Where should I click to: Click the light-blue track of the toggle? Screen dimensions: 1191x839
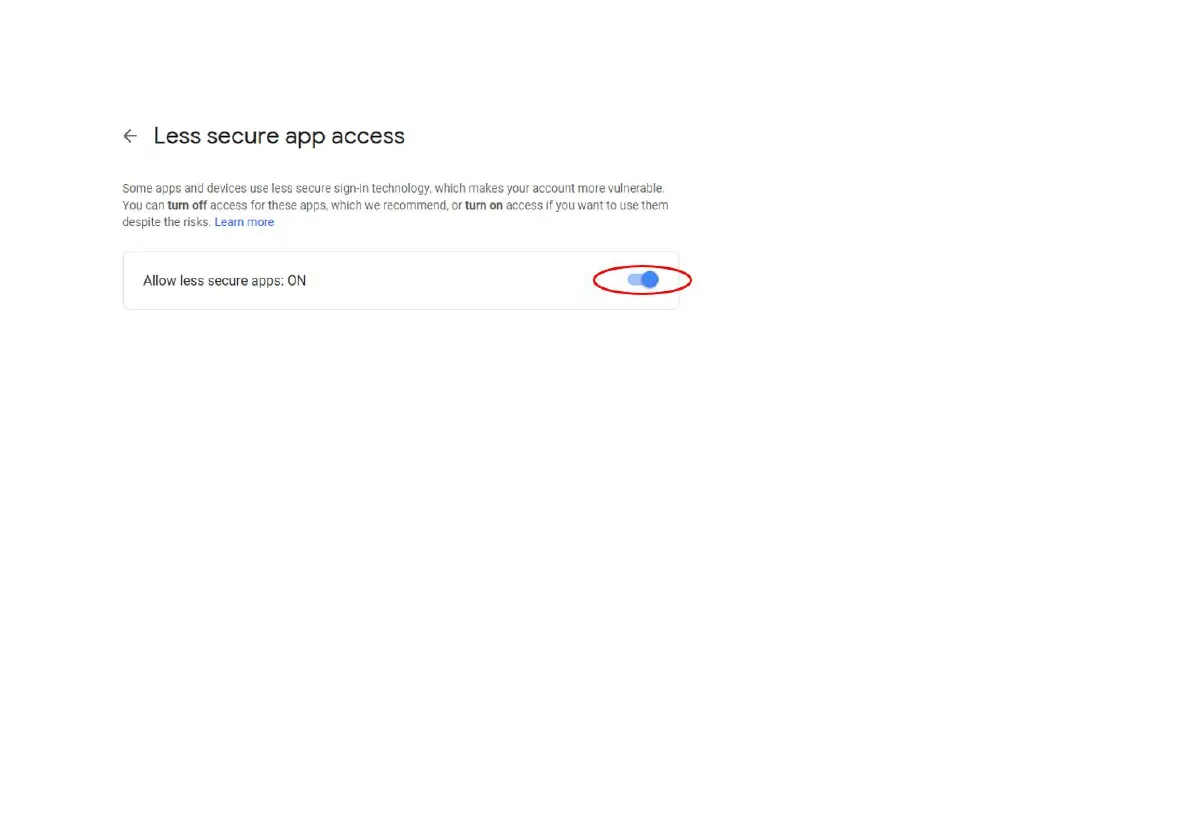click(x=633, y=279)
